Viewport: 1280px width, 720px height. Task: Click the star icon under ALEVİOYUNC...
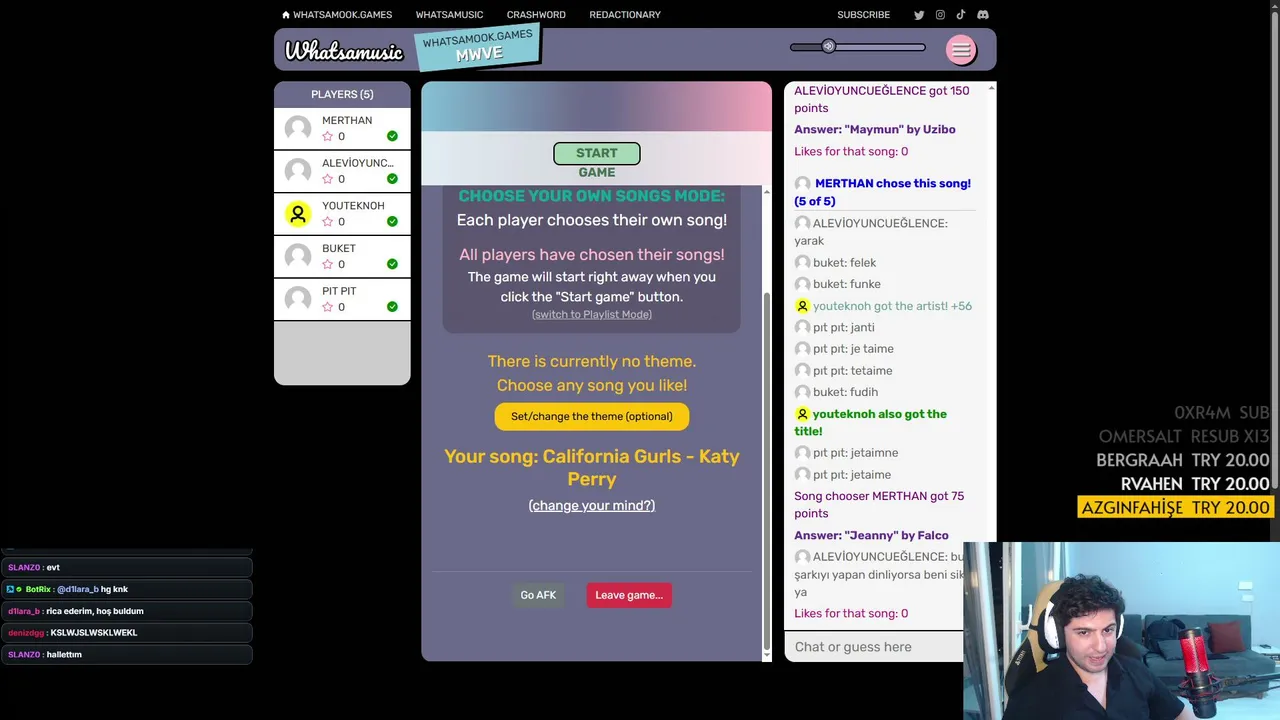point(327,179)
